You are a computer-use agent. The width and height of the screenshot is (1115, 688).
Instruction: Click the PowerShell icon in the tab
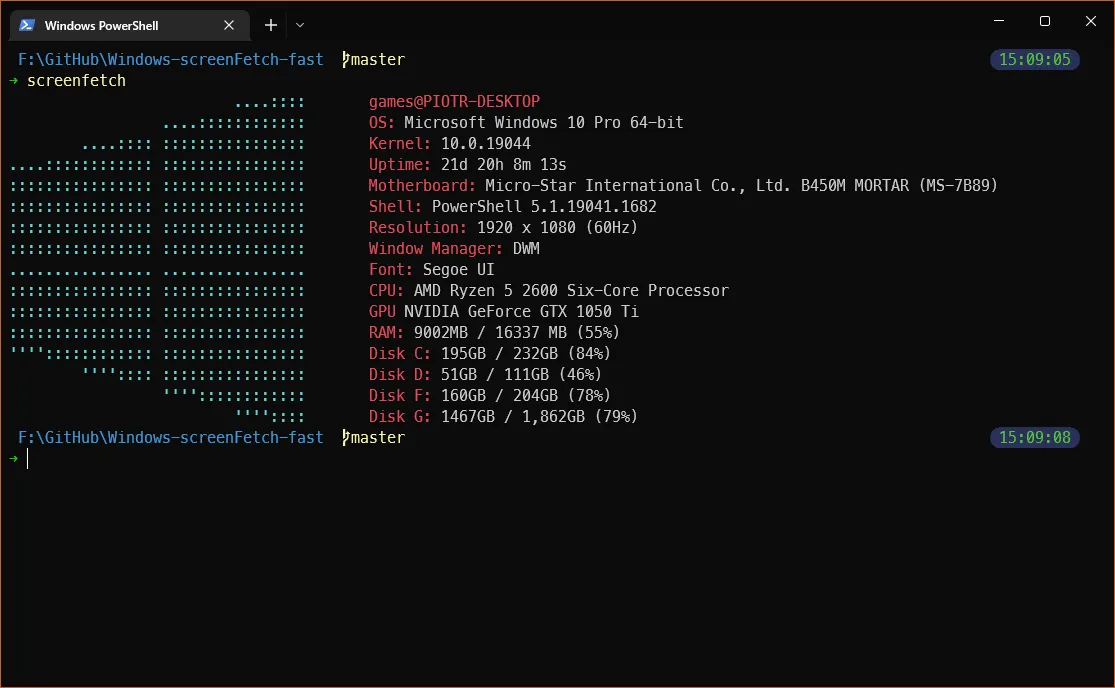tap(27, 25)
